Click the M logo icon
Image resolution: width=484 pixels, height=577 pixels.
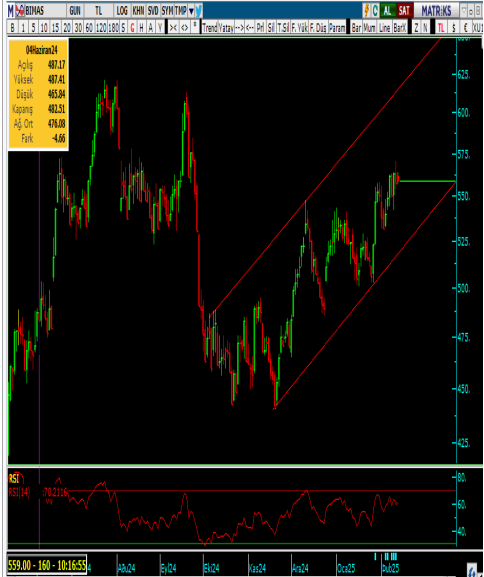11,11
